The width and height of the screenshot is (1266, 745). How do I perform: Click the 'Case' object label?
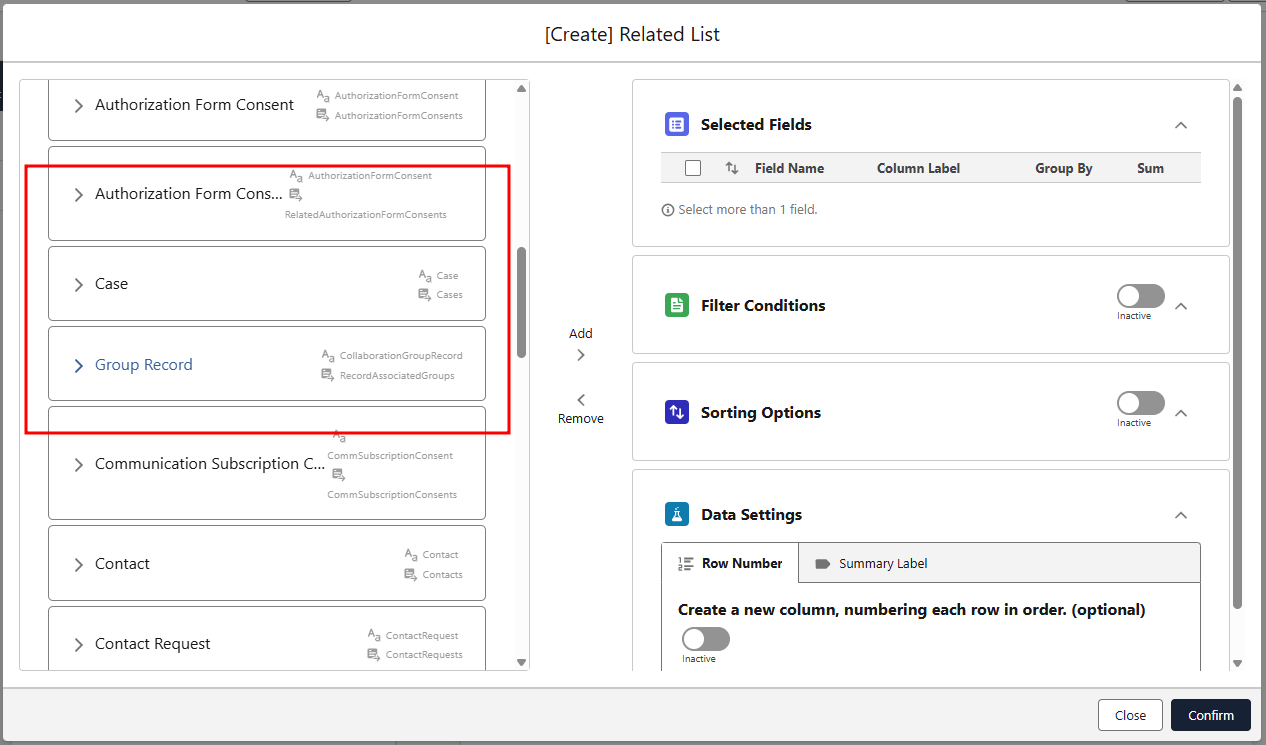click(111, 284)
